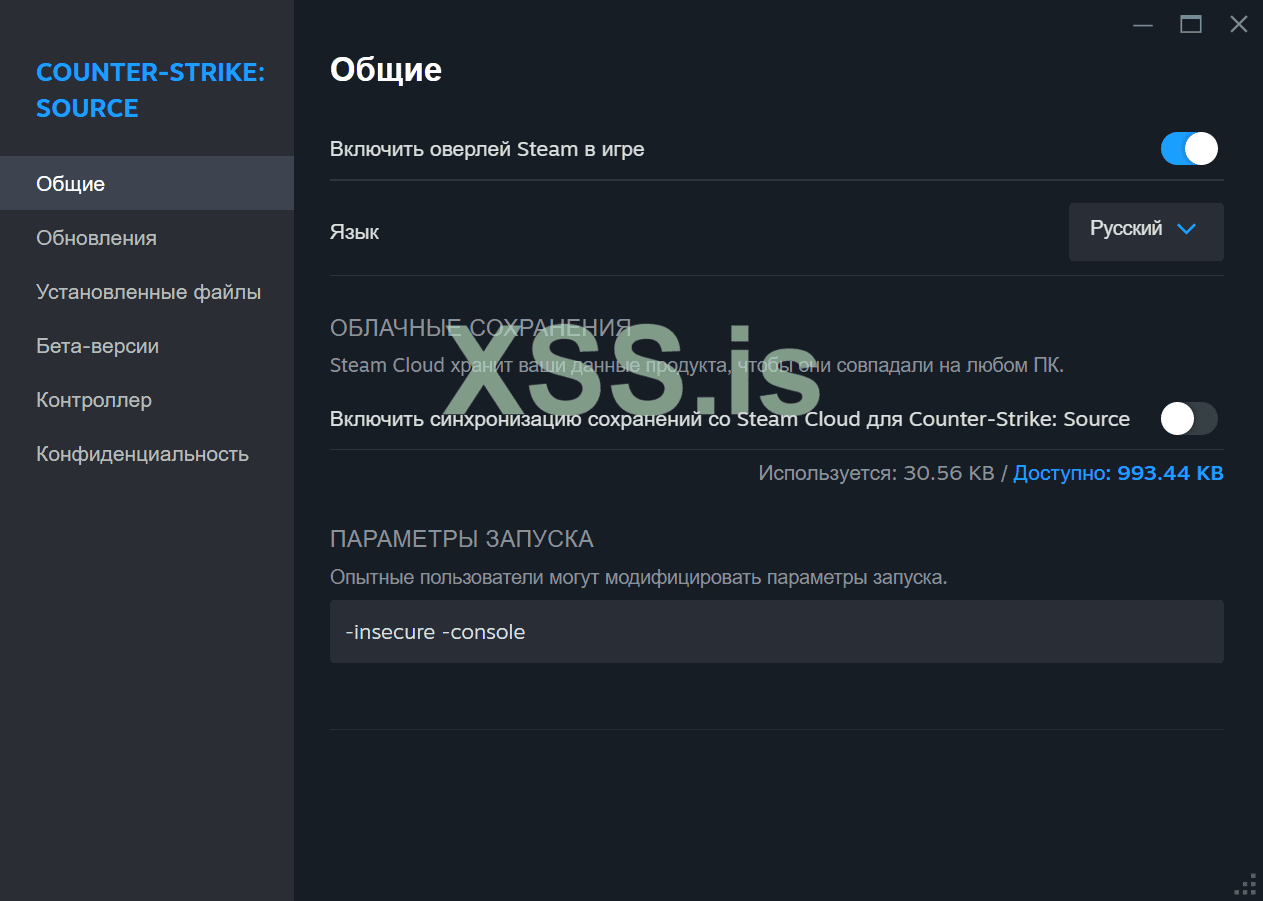
Task: Open the Обновления section
Action: (x=97, y=238)
